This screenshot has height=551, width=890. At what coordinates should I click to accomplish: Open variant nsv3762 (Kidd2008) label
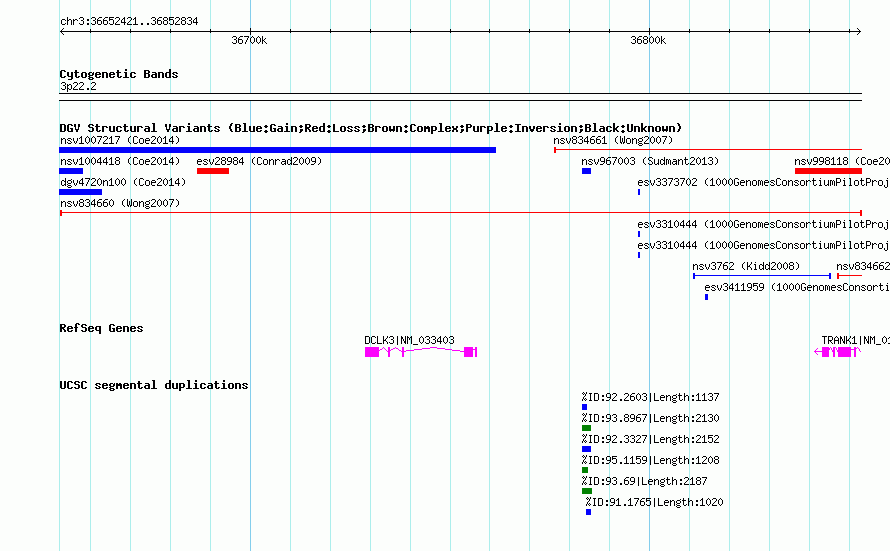click(x=746, y=266)
